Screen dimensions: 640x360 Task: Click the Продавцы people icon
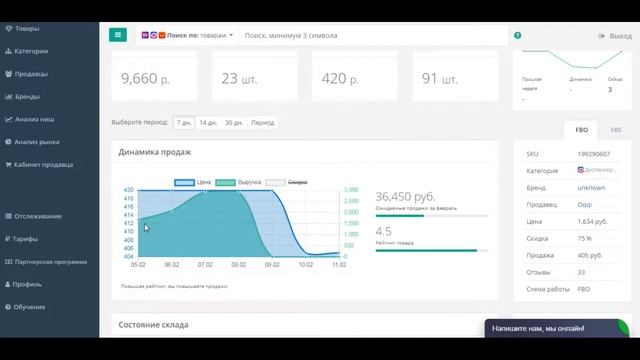tap(9, 73)
